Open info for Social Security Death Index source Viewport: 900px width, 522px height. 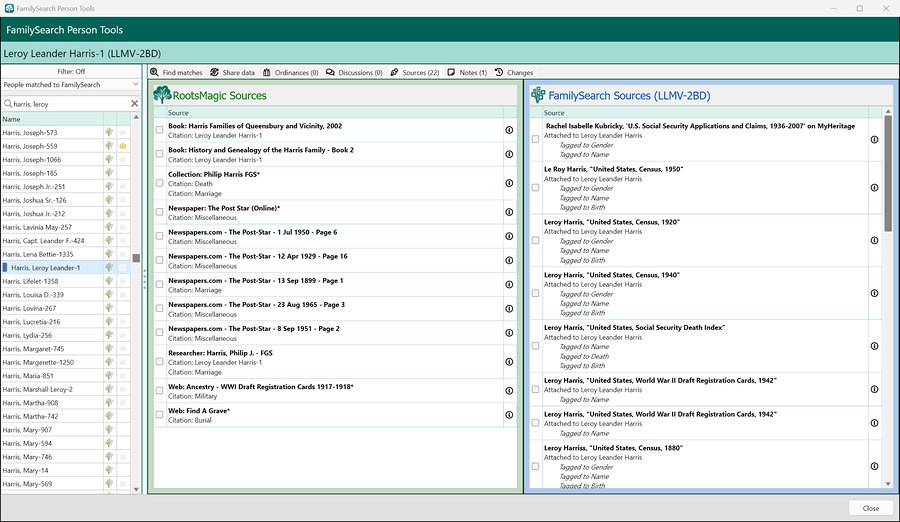[874, 346]
